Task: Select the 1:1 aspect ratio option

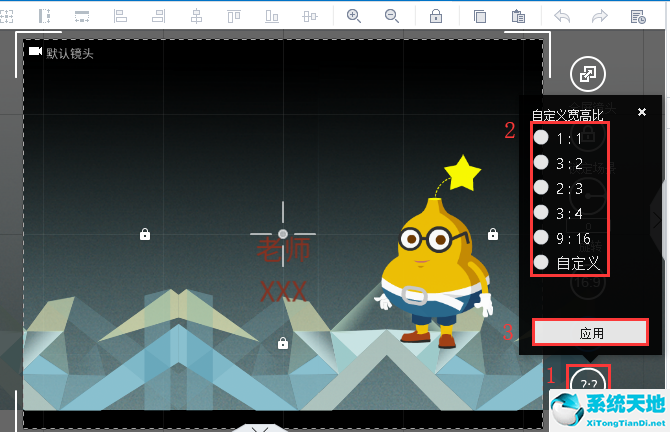Action: (541, 138)
